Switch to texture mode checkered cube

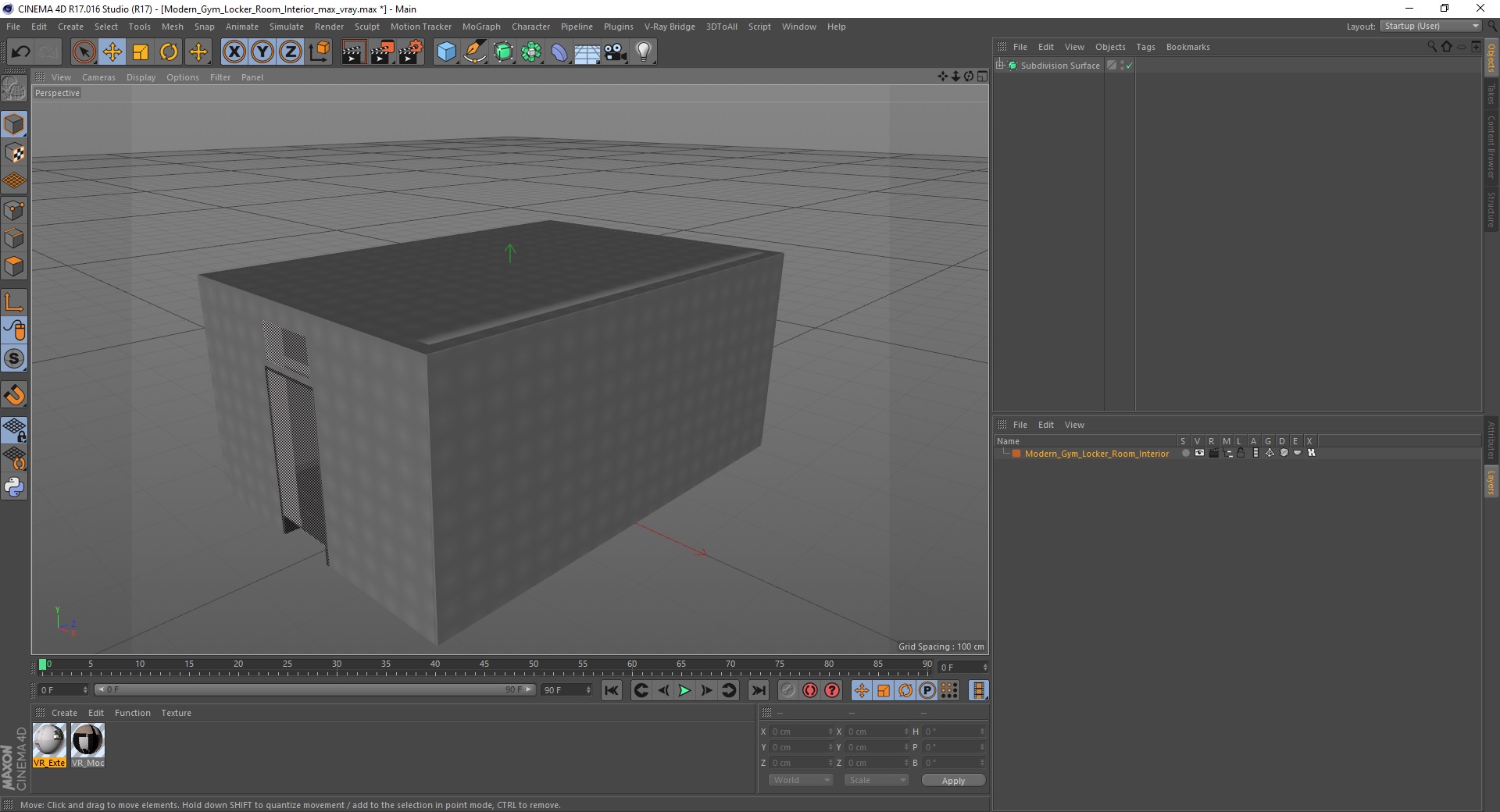[14, 152]
